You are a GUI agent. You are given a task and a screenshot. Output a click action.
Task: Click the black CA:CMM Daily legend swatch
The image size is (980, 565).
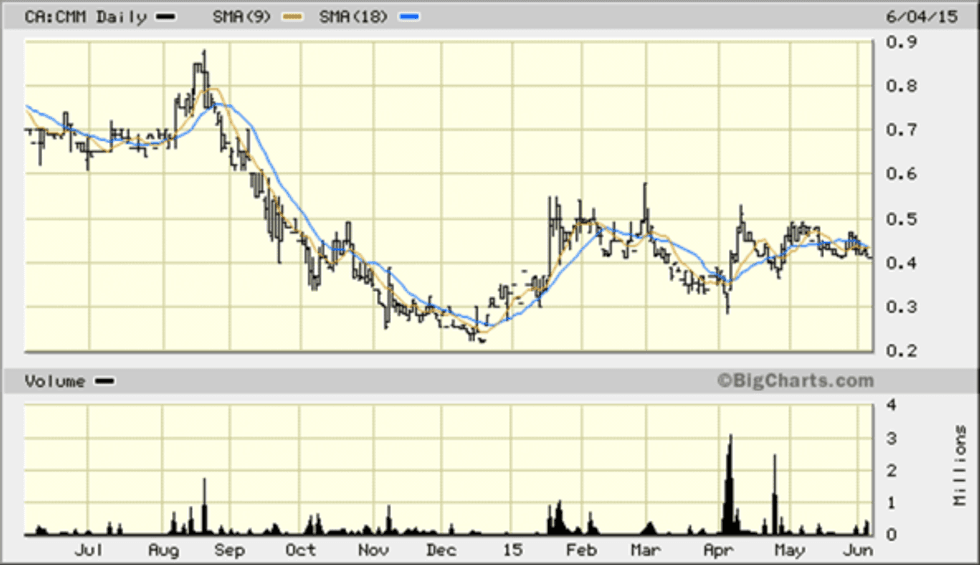coord(168,17)
